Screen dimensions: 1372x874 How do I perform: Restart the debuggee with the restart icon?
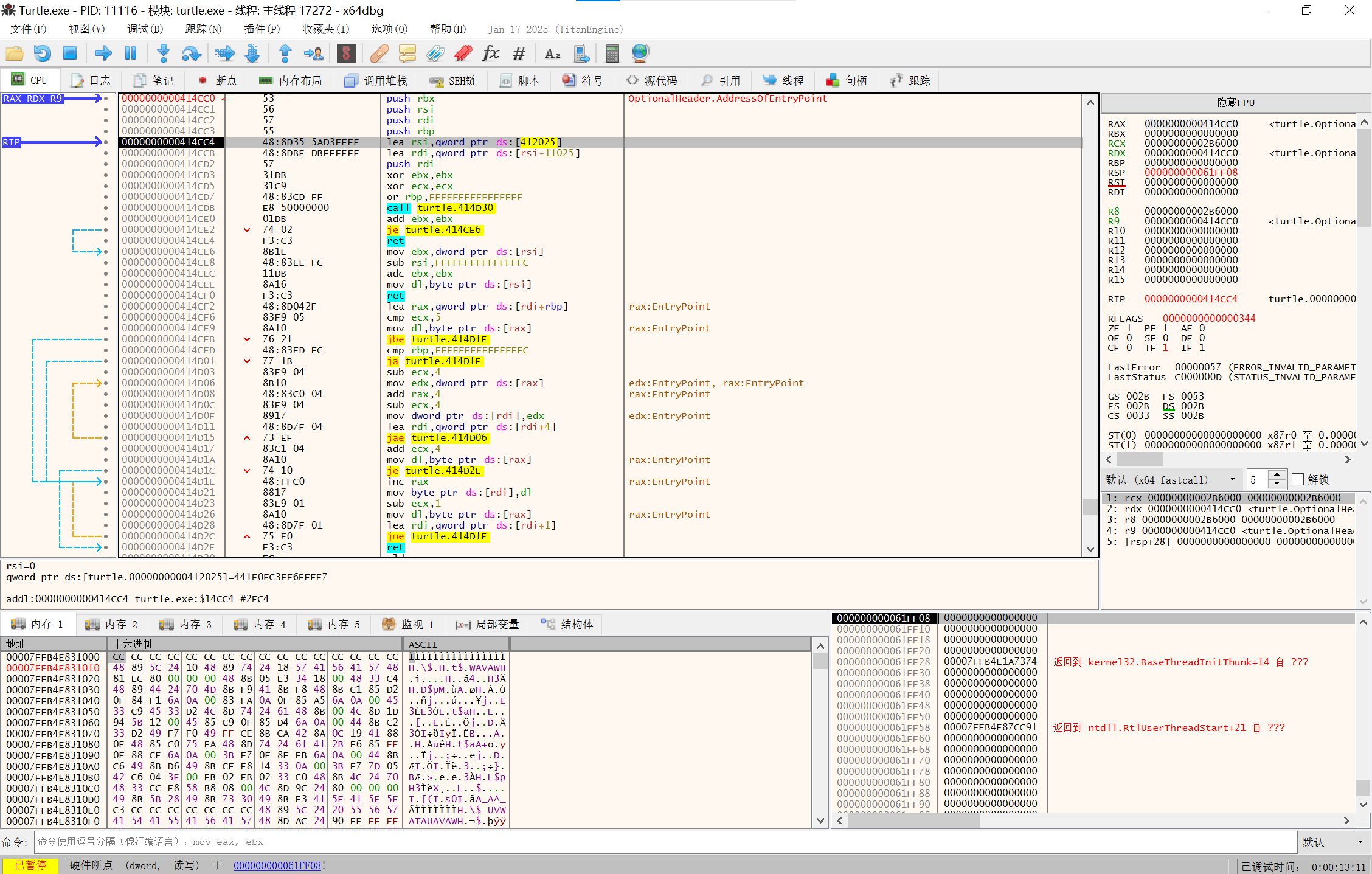click(x=42, y=54)
